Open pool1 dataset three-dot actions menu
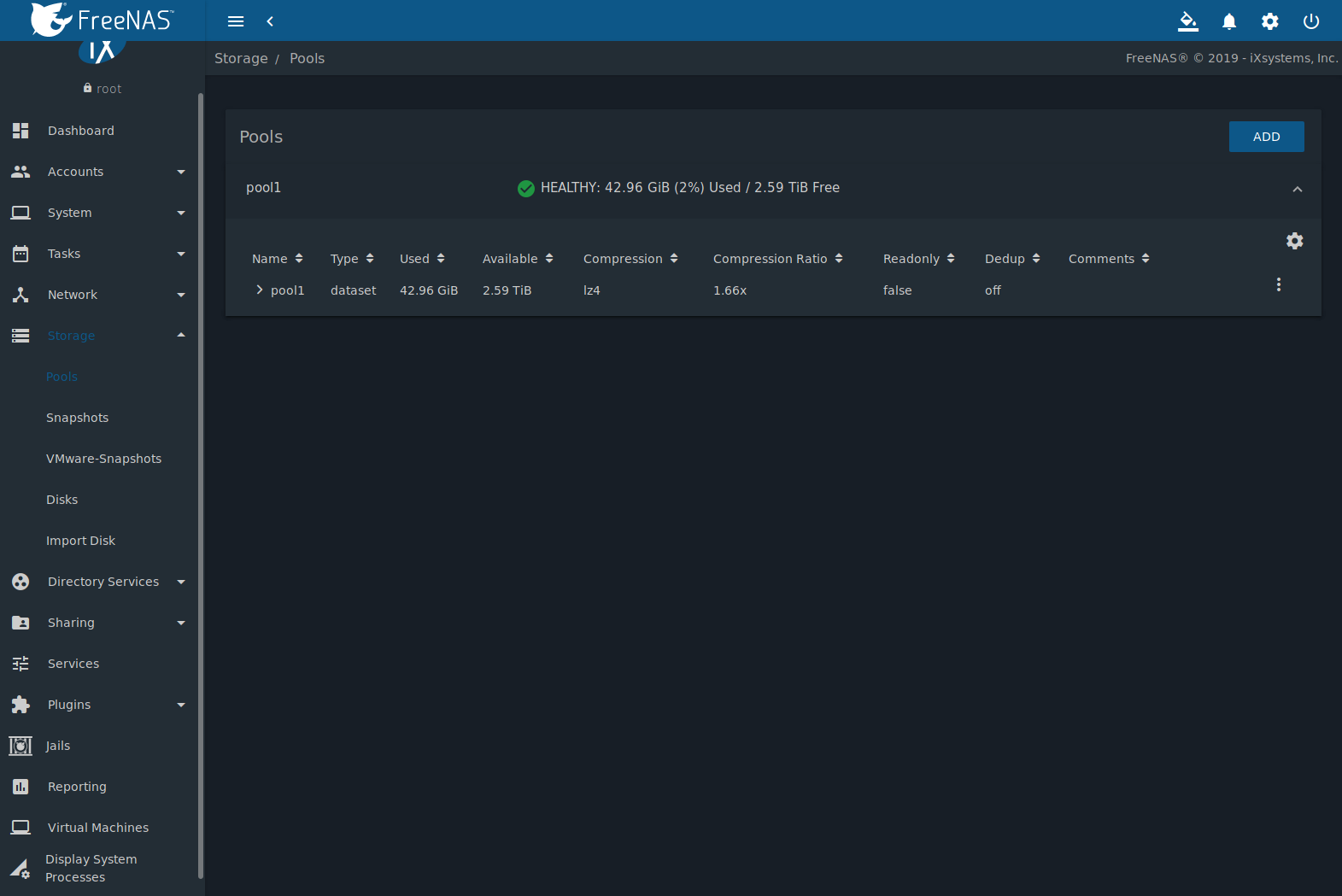This screenshot has height=896, width=1342. point(1279,284)
